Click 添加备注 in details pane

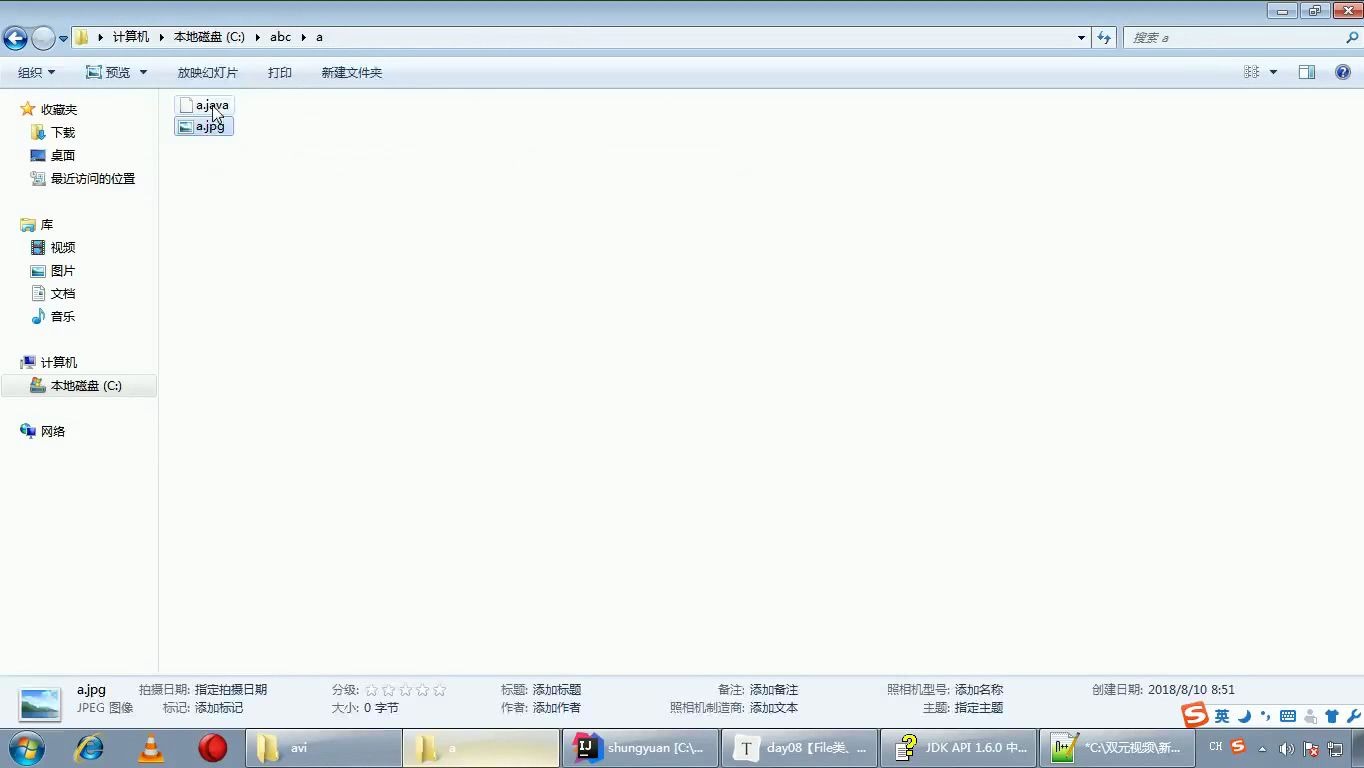[774, 689]
